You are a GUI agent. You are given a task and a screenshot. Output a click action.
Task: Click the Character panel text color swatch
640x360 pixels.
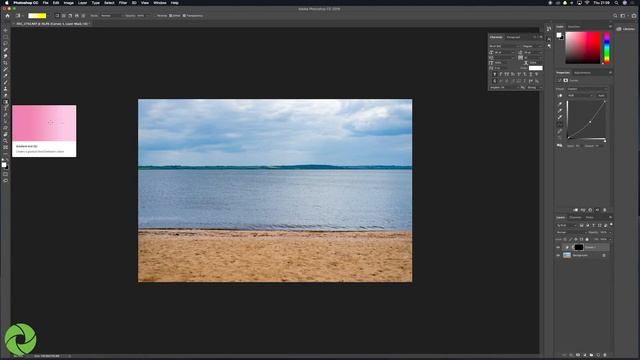(x=536, y=68)
